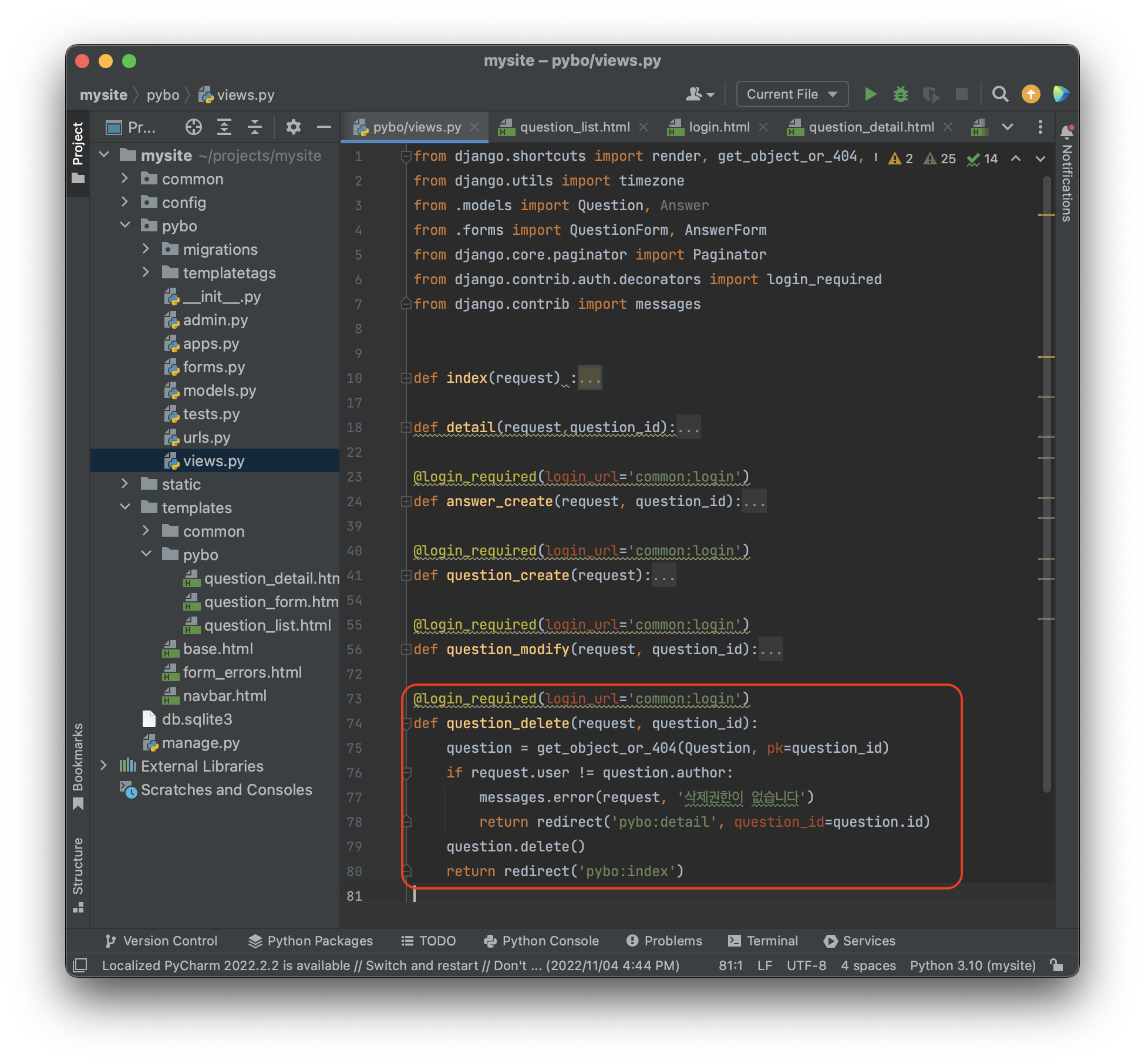Toggle the read-only lock icon in status bar

pos(1056,965)
